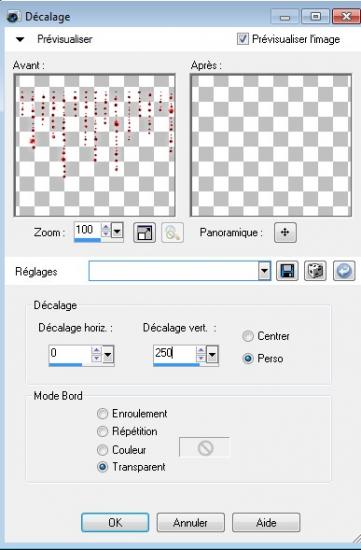Click the Aide button
Screen dimensions: 361x550
tap(266, 523)
